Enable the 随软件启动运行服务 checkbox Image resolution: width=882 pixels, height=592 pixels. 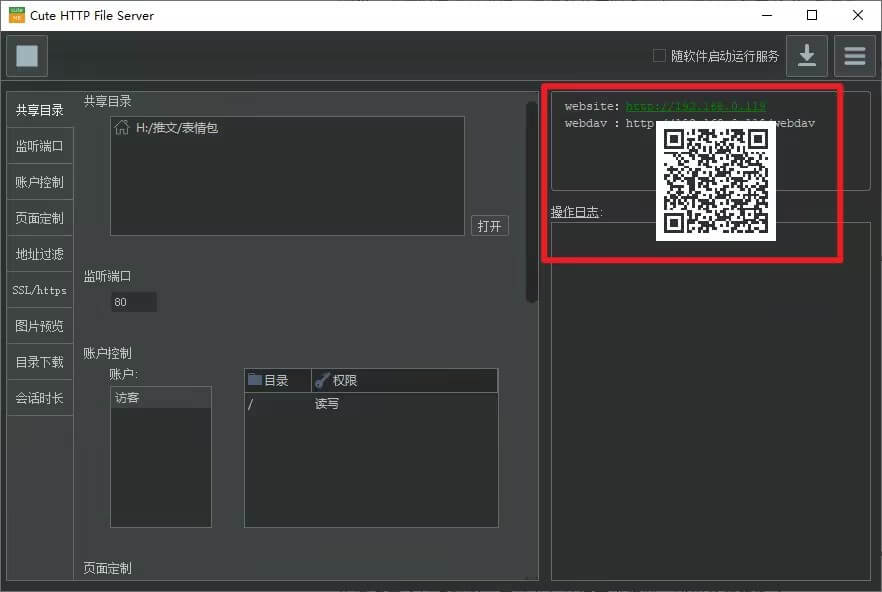[x=658, y=57]
